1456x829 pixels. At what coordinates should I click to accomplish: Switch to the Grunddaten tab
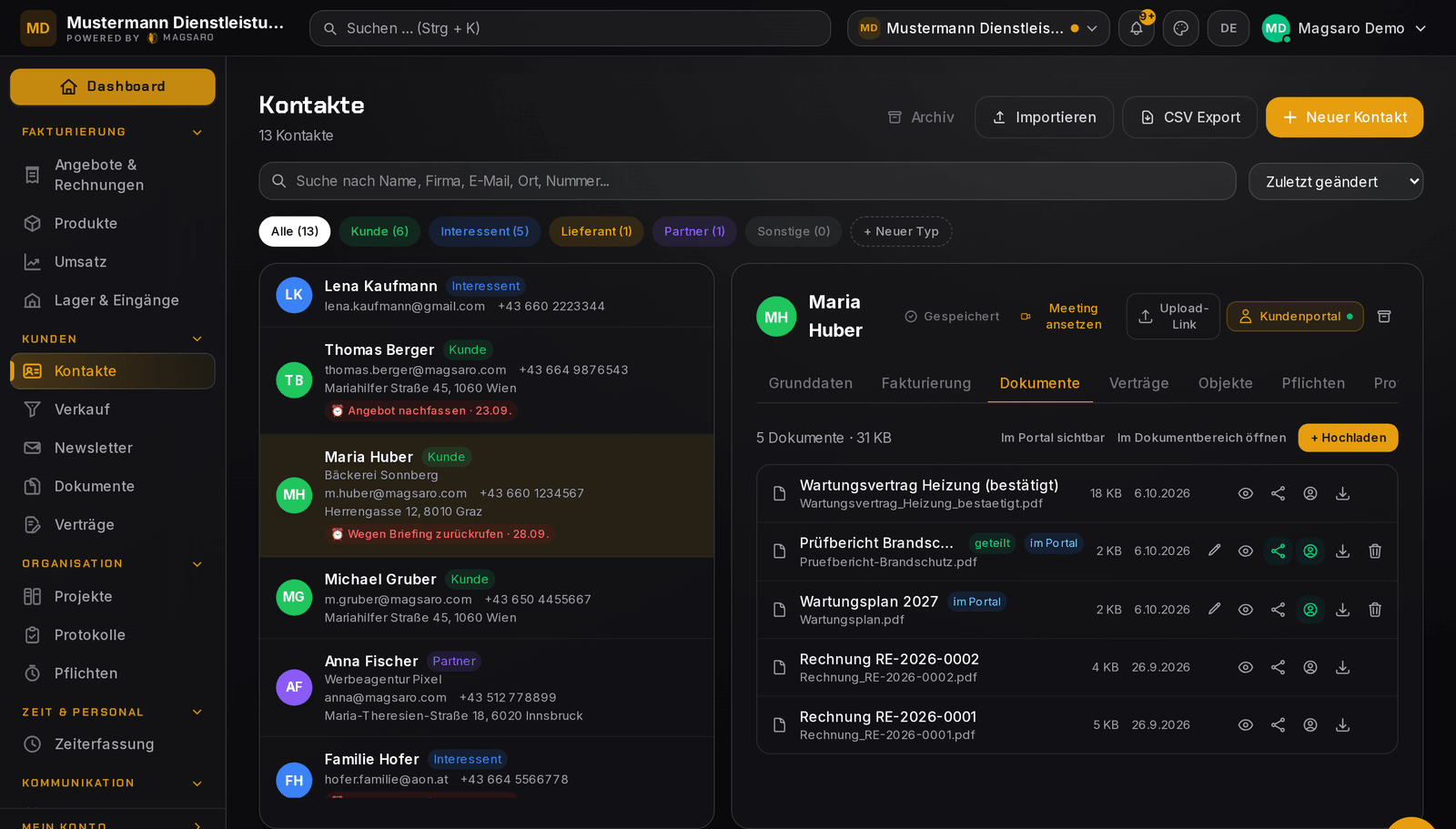(x=811, y=383)
